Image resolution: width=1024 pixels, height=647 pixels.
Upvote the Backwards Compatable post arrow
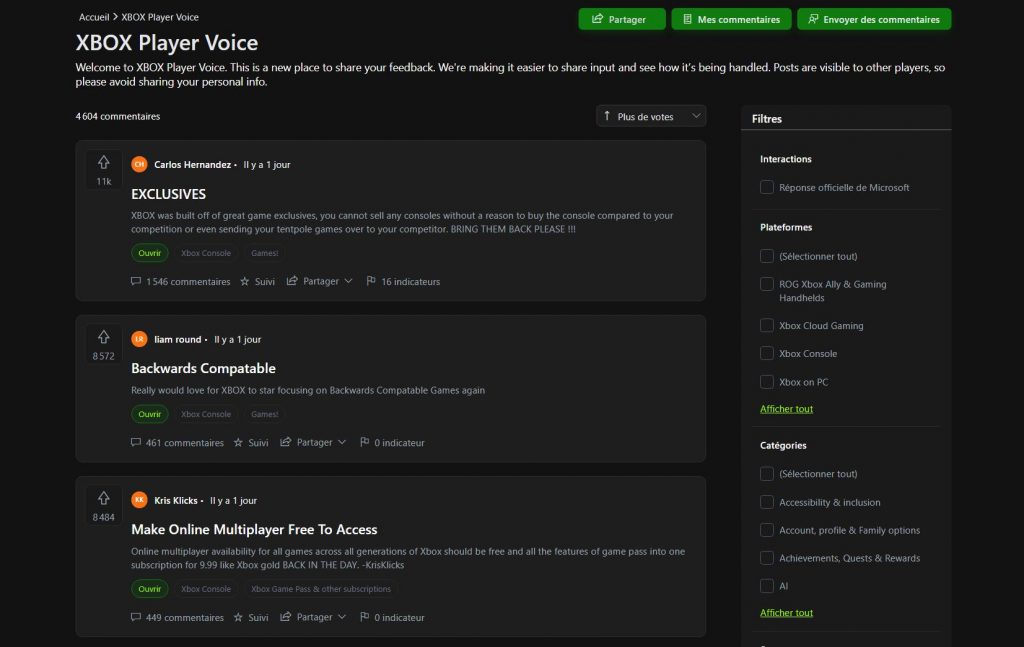click(103, 337)
